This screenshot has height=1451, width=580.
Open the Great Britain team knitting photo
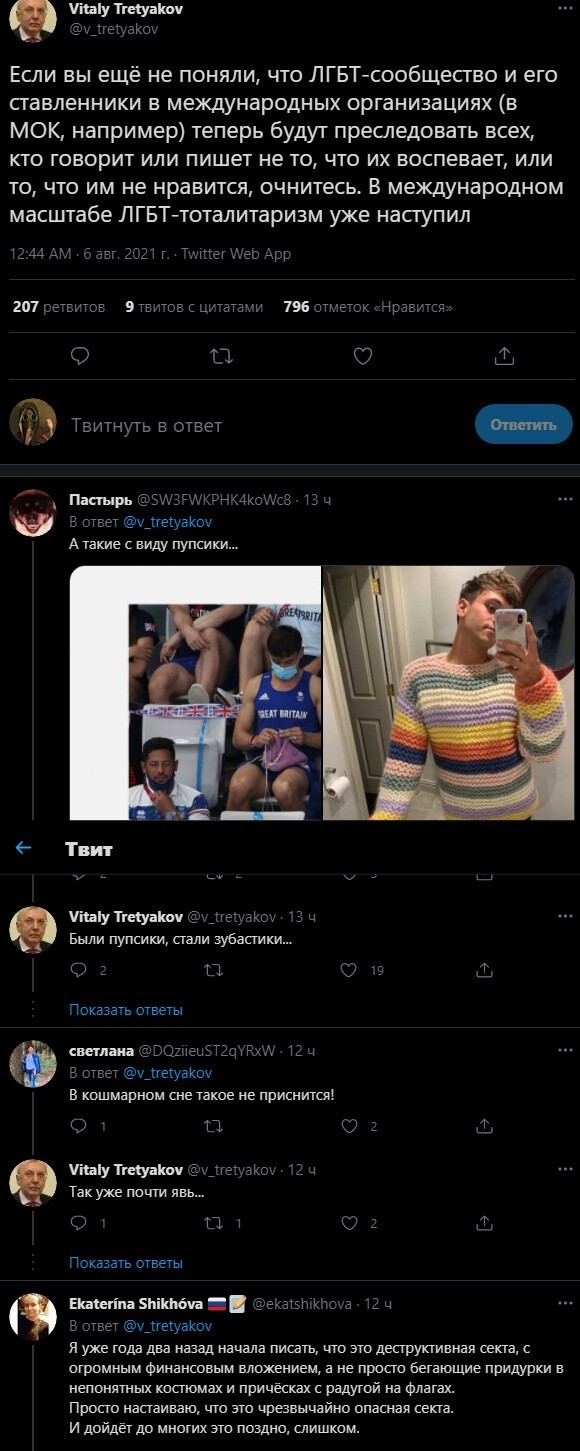195,693
